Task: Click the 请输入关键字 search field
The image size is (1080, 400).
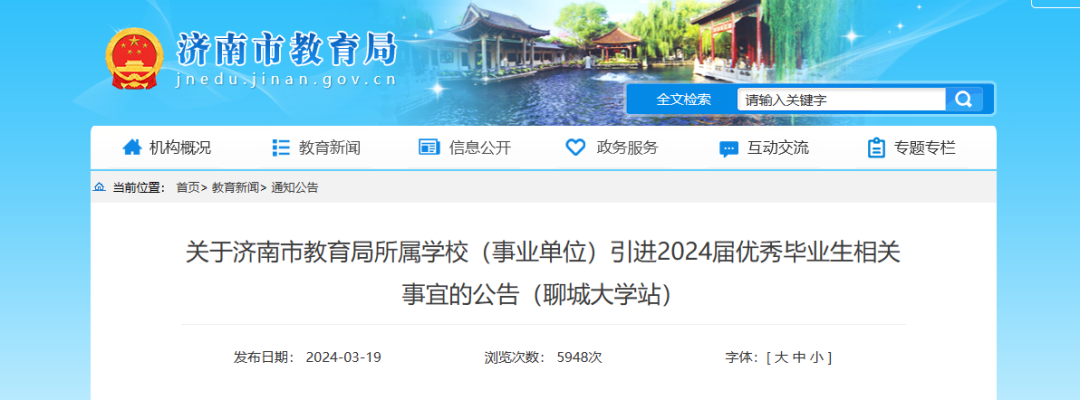Action: pyautogui.click(x=842, y=100)
